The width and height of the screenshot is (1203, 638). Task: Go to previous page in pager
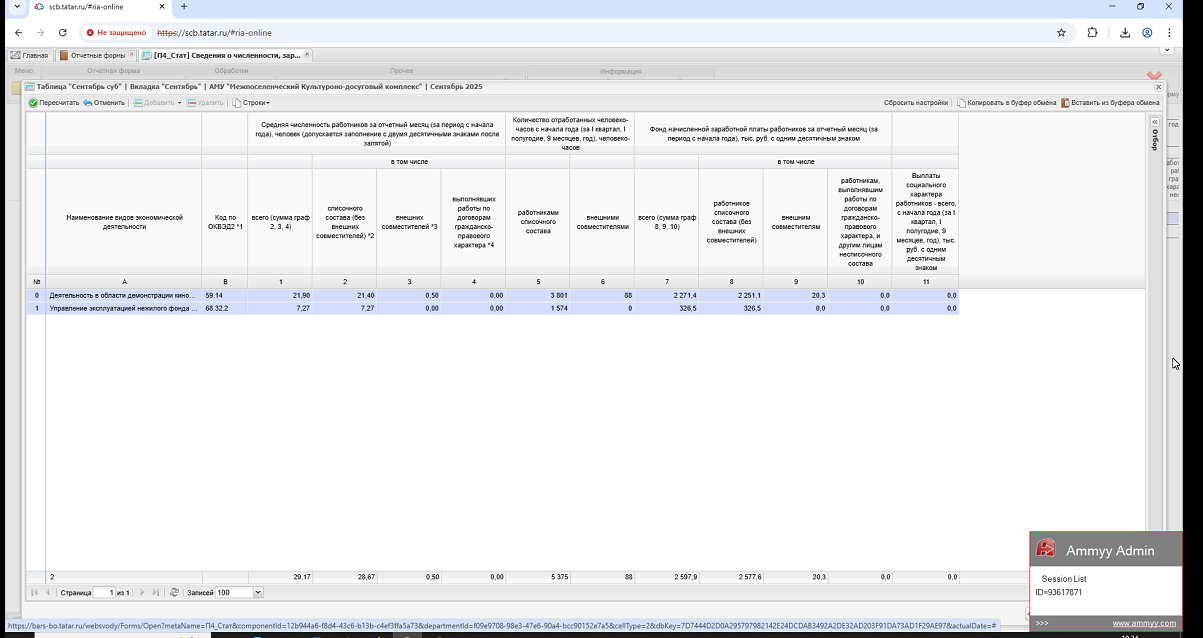[x=47, y=593]
